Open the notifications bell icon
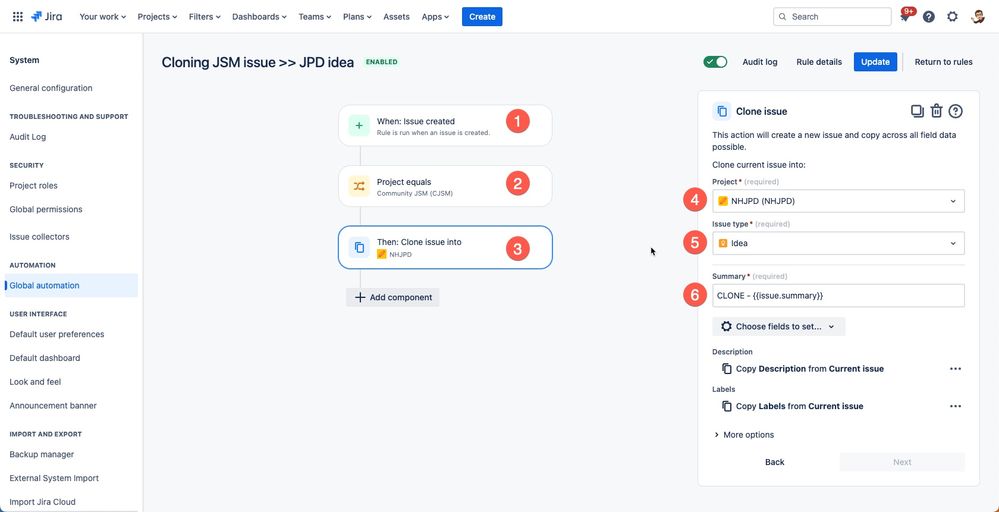The height and width of the screenshot is (512, 999). pos(905,17)
